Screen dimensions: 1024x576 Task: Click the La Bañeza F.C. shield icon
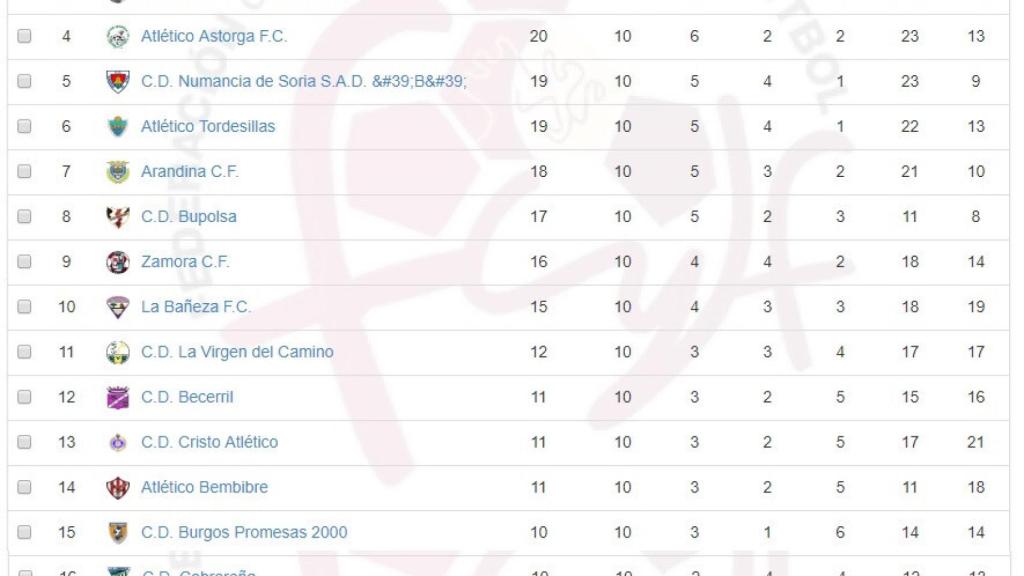tap(118, 307)
